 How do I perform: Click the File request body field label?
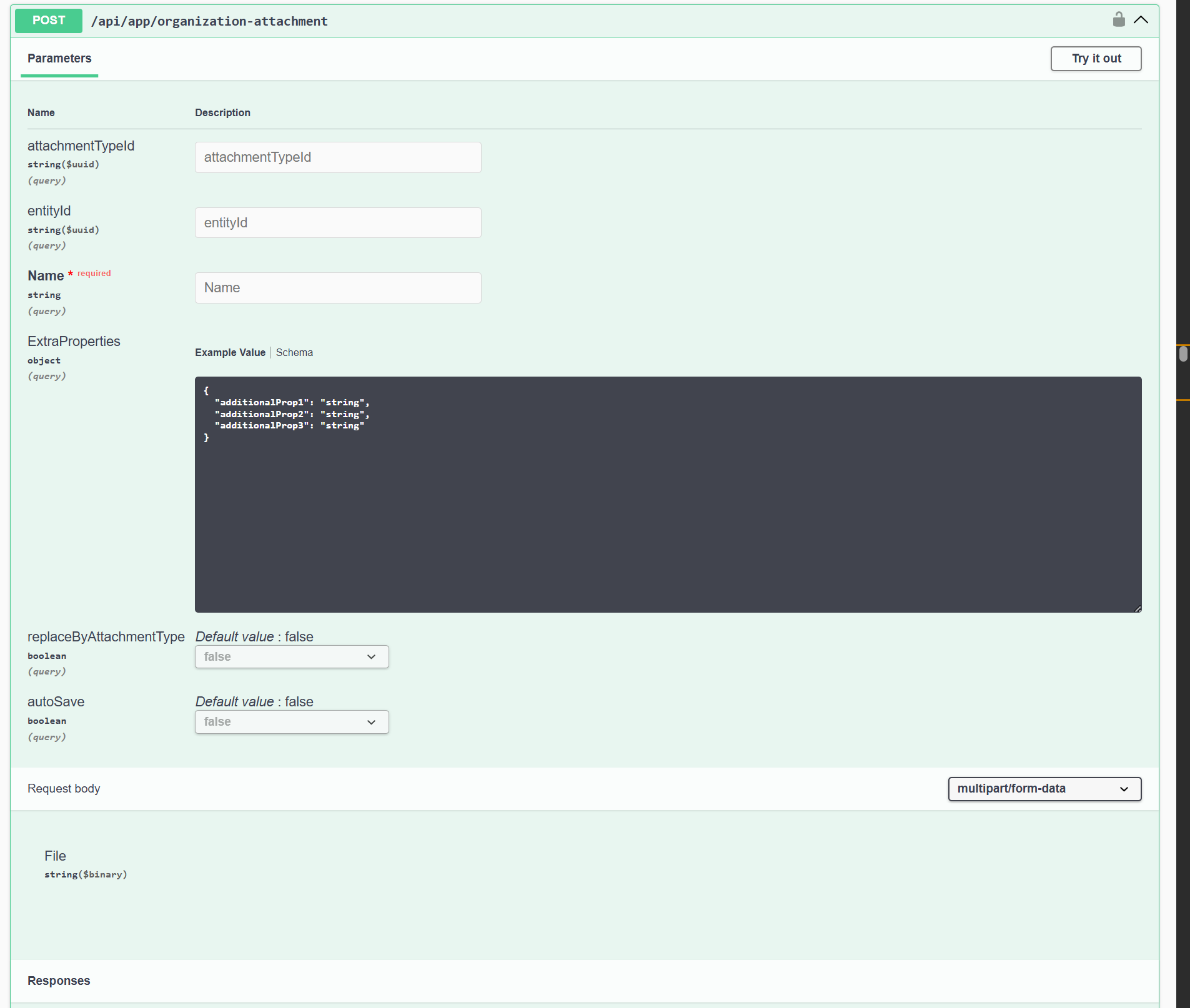point(55,856)
